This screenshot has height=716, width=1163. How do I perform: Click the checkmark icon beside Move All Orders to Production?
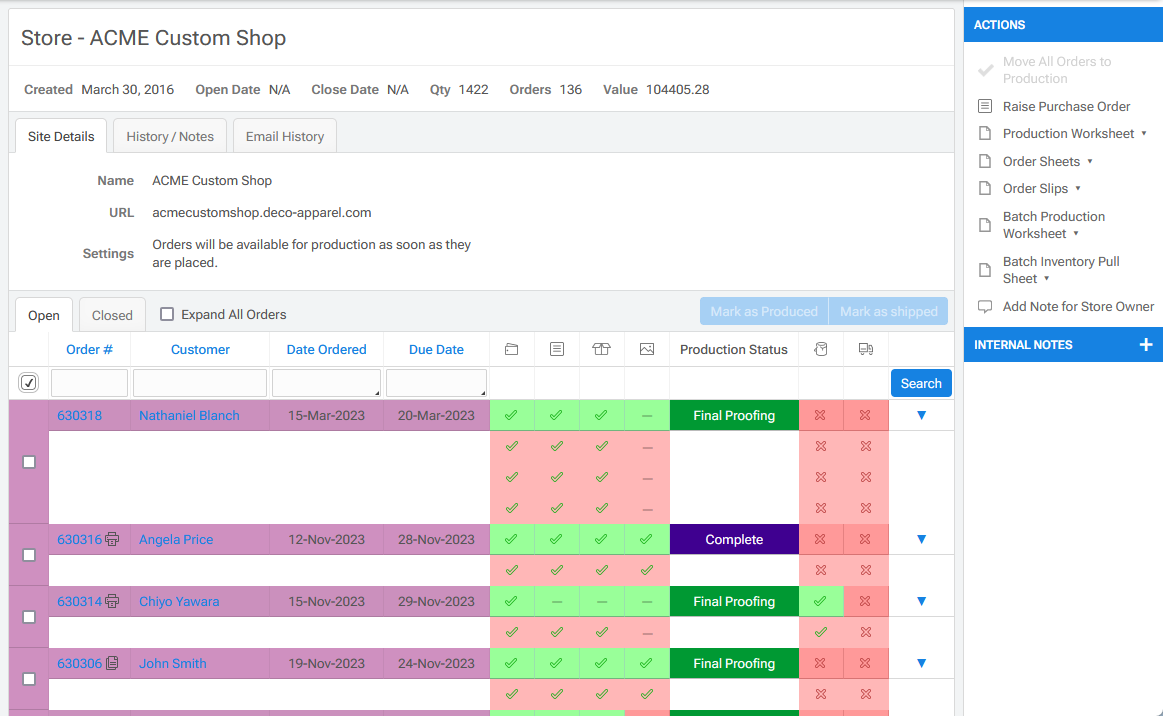tap(986, 70)
